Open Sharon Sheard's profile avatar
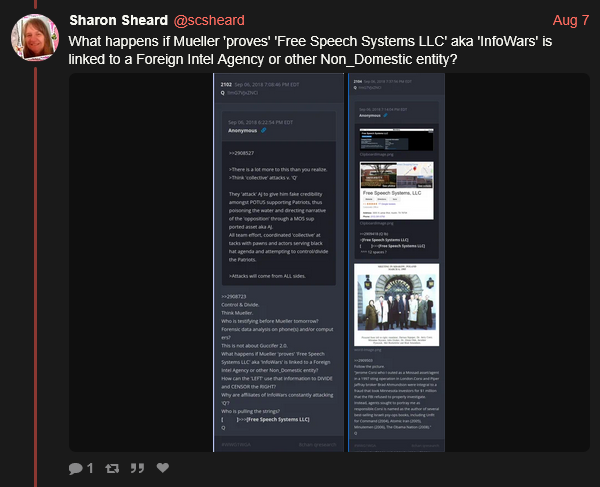600x487 pixels. coord(35,37)
